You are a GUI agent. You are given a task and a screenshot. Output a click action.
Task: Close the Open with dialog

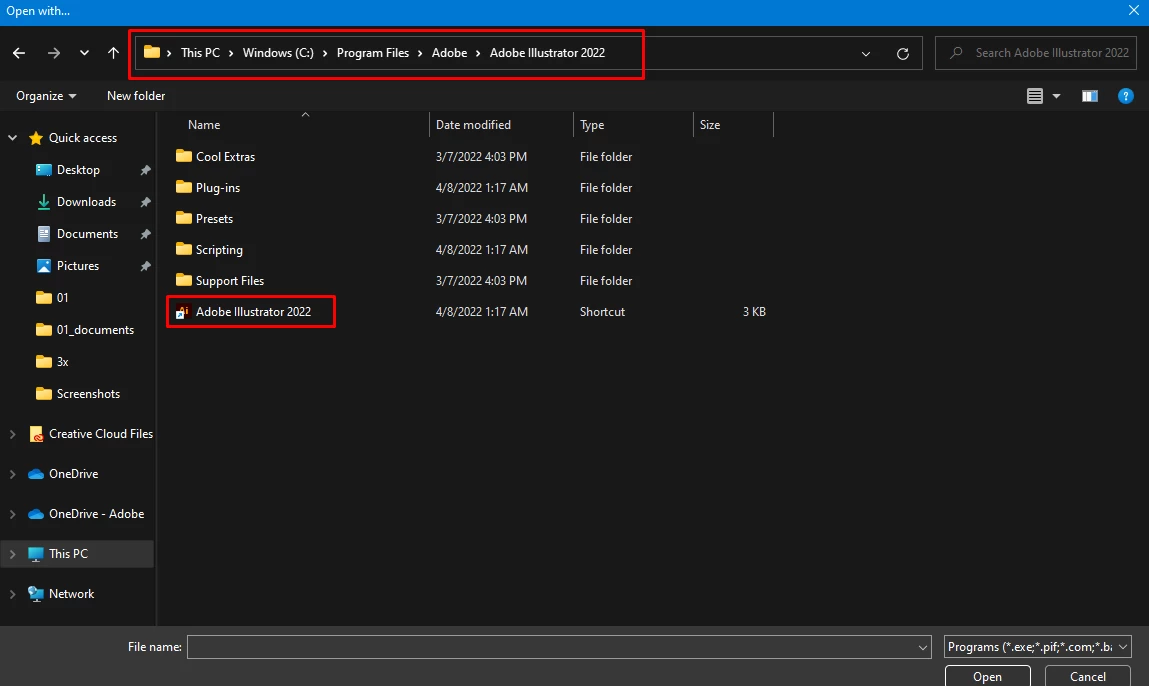(x=1133, y=10)
